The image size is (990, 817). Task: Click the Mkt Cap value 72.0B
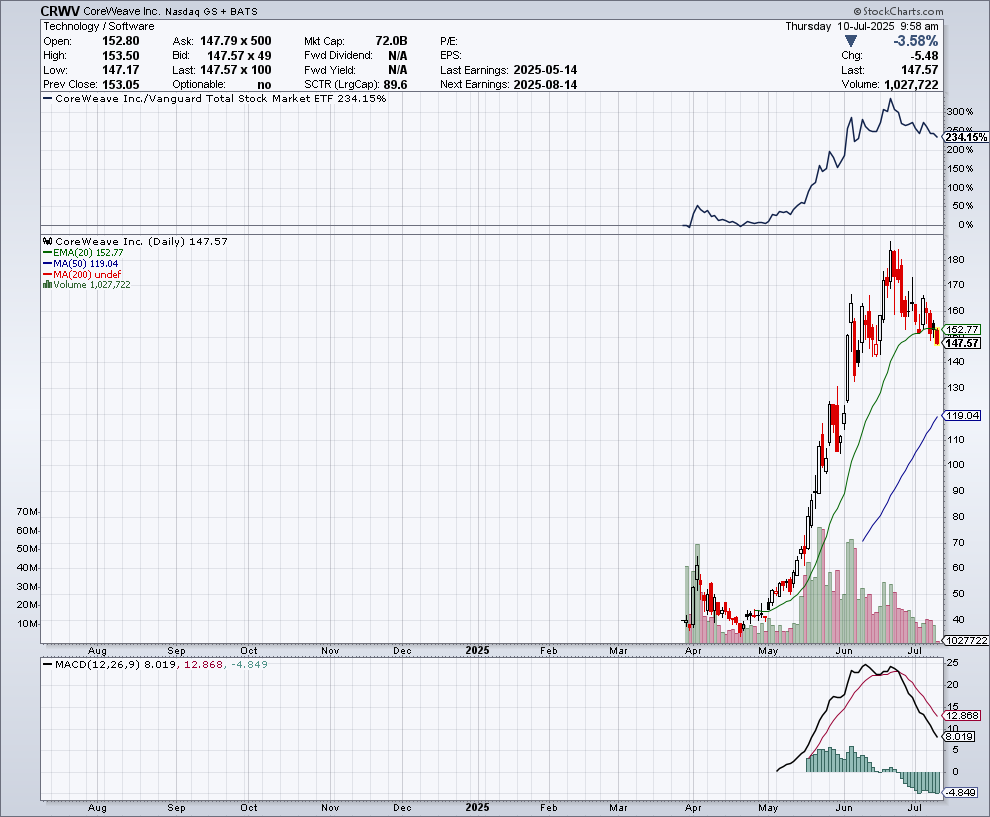pos(391,41)
